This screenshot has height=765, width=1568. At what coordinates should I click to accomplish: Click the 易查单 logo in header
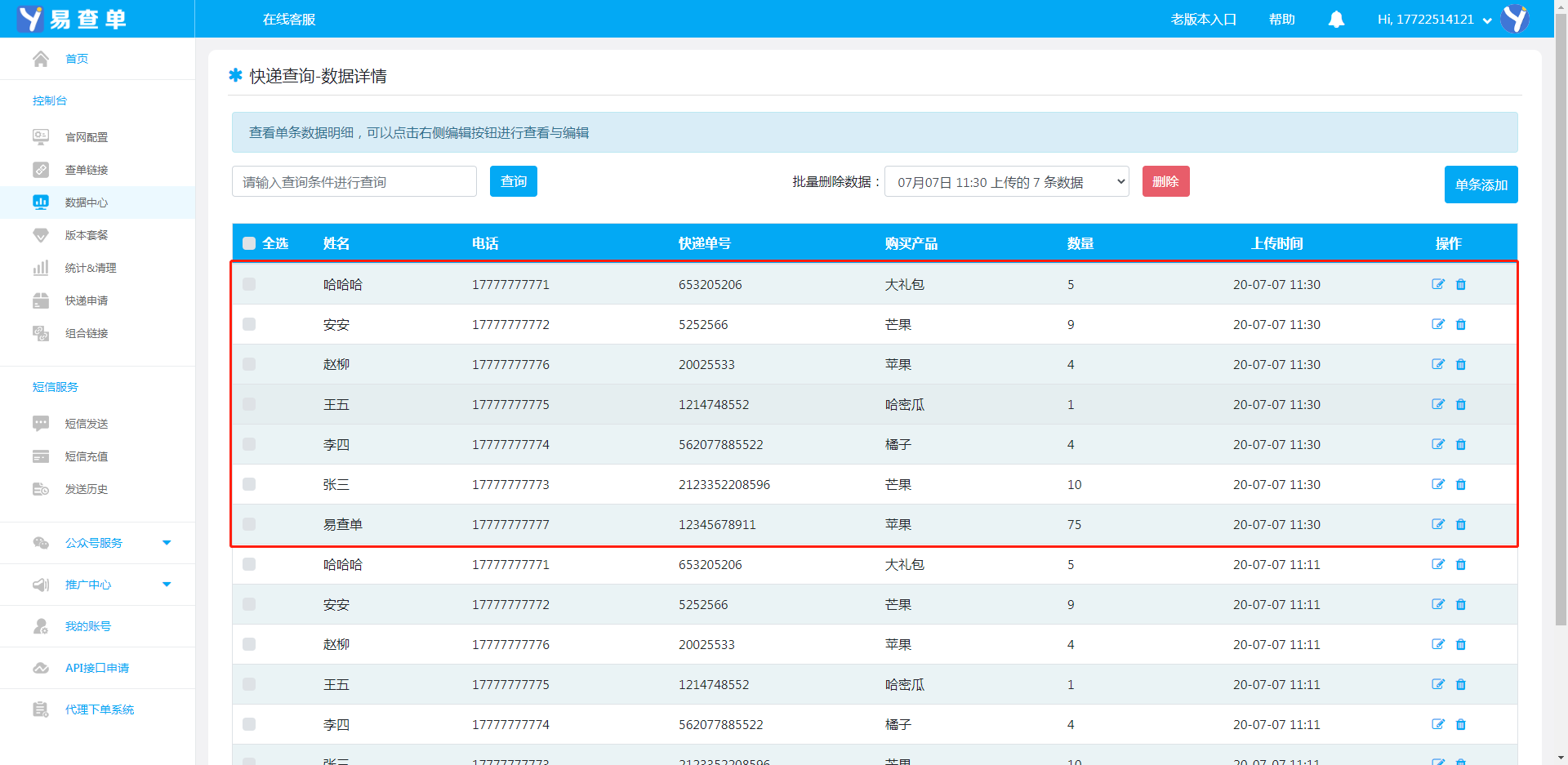[x=72, y=19]
